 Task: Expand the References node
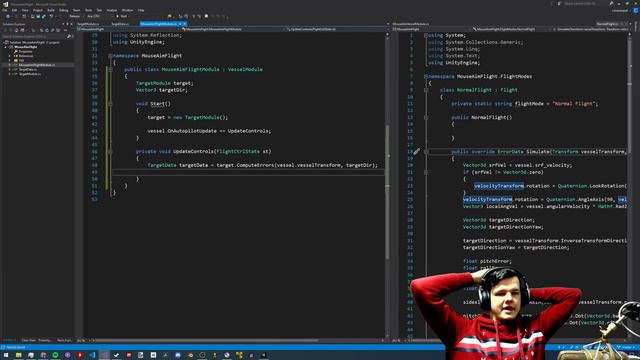[9, 56]
